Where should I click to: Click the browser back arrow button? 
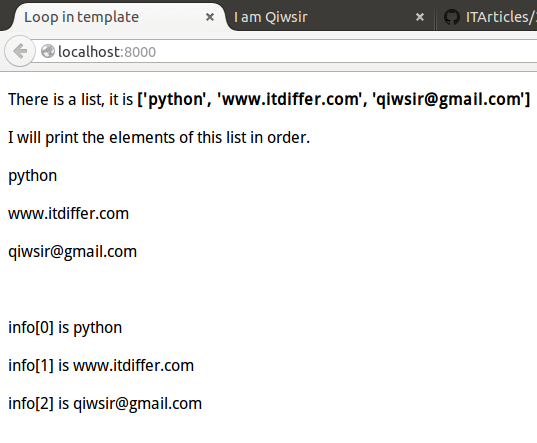(x=20, y=51)
